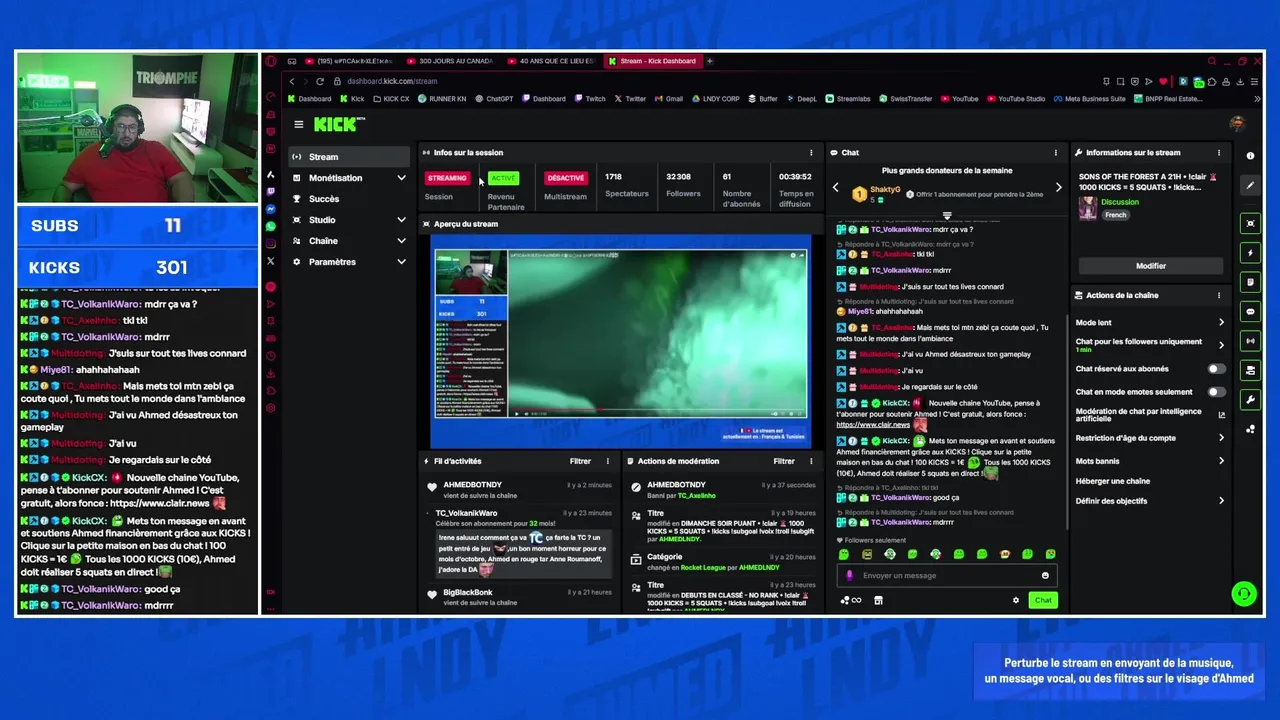Open a new browser tab with plus
The image size is (1280, 720).
coord(710,61)
